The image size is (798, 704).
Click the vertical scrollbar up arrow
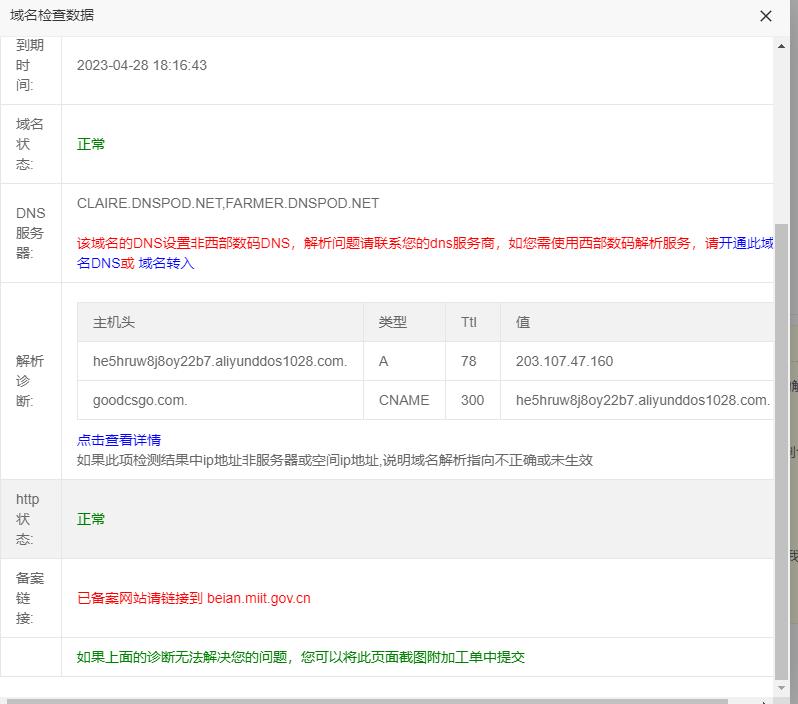click(x=782, y=45)
